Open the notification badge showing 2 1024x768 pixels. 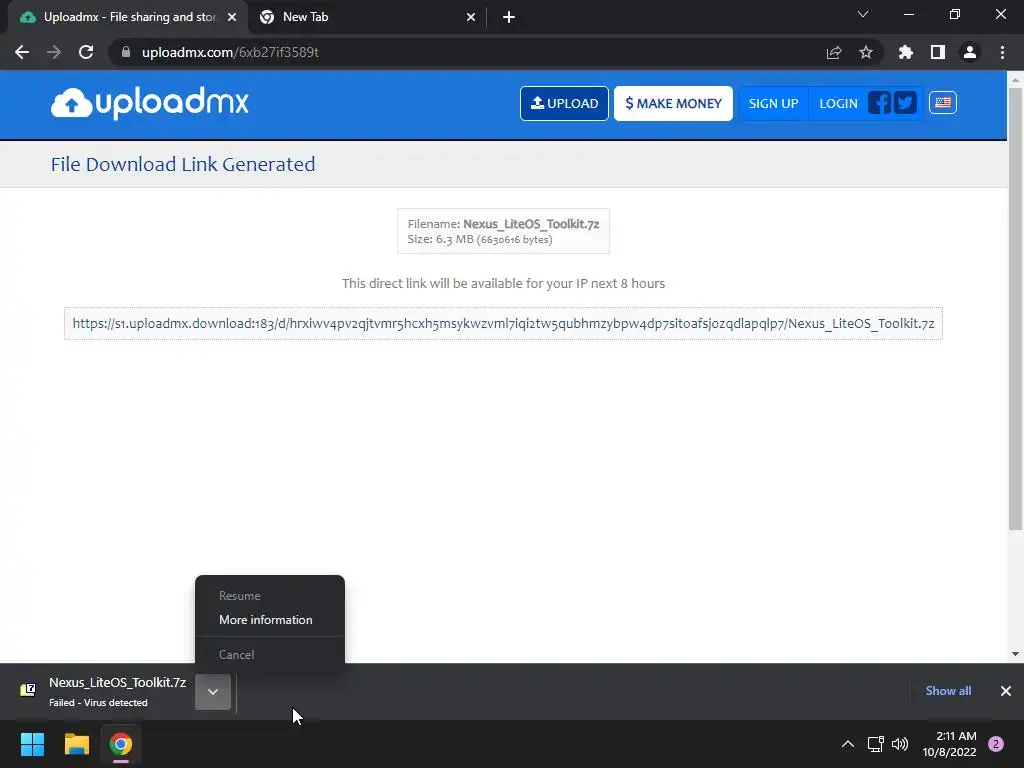996,744
